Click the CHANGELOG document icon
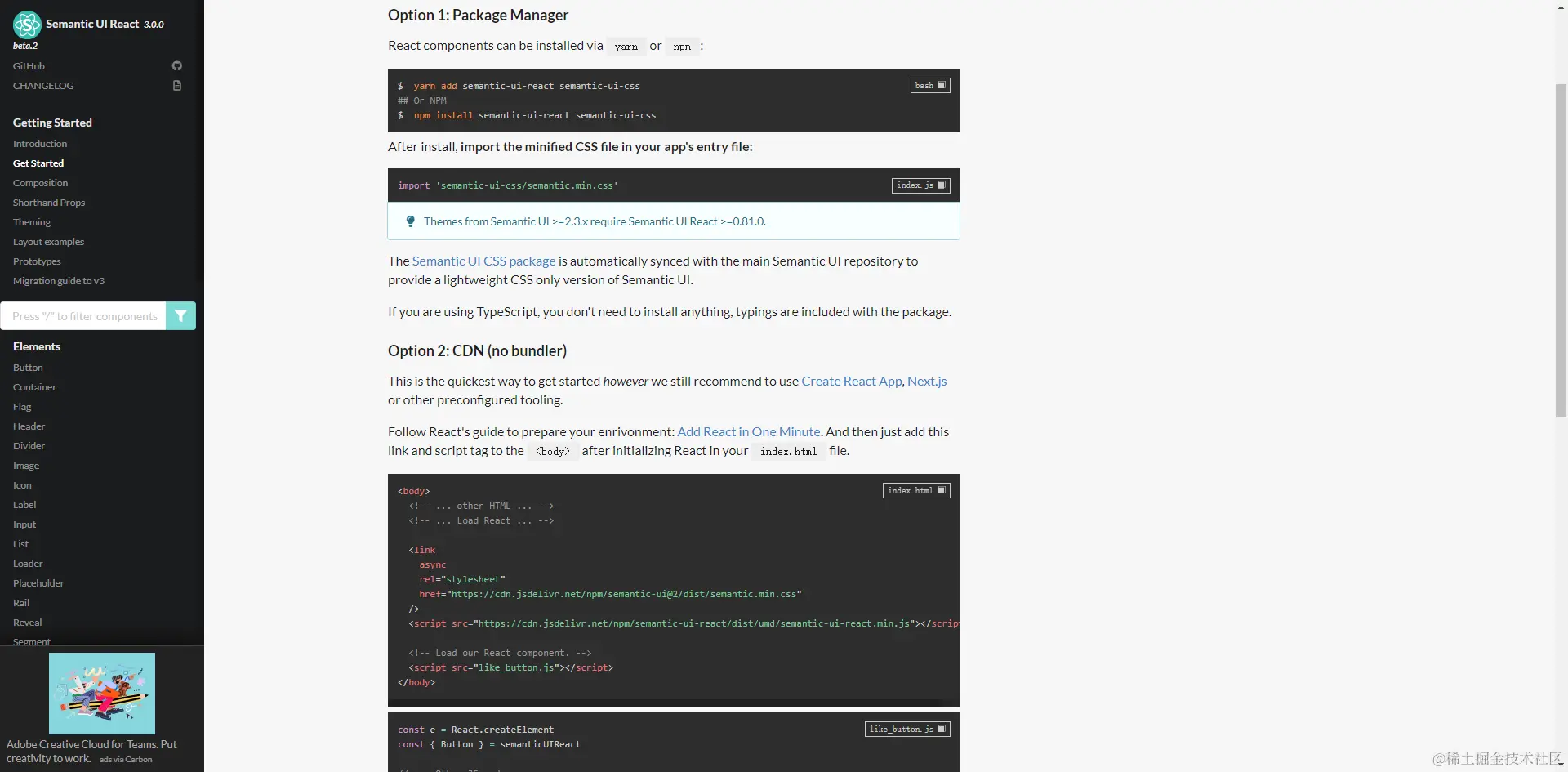The width and height of the screenshot is (1568, 772). 177,86
